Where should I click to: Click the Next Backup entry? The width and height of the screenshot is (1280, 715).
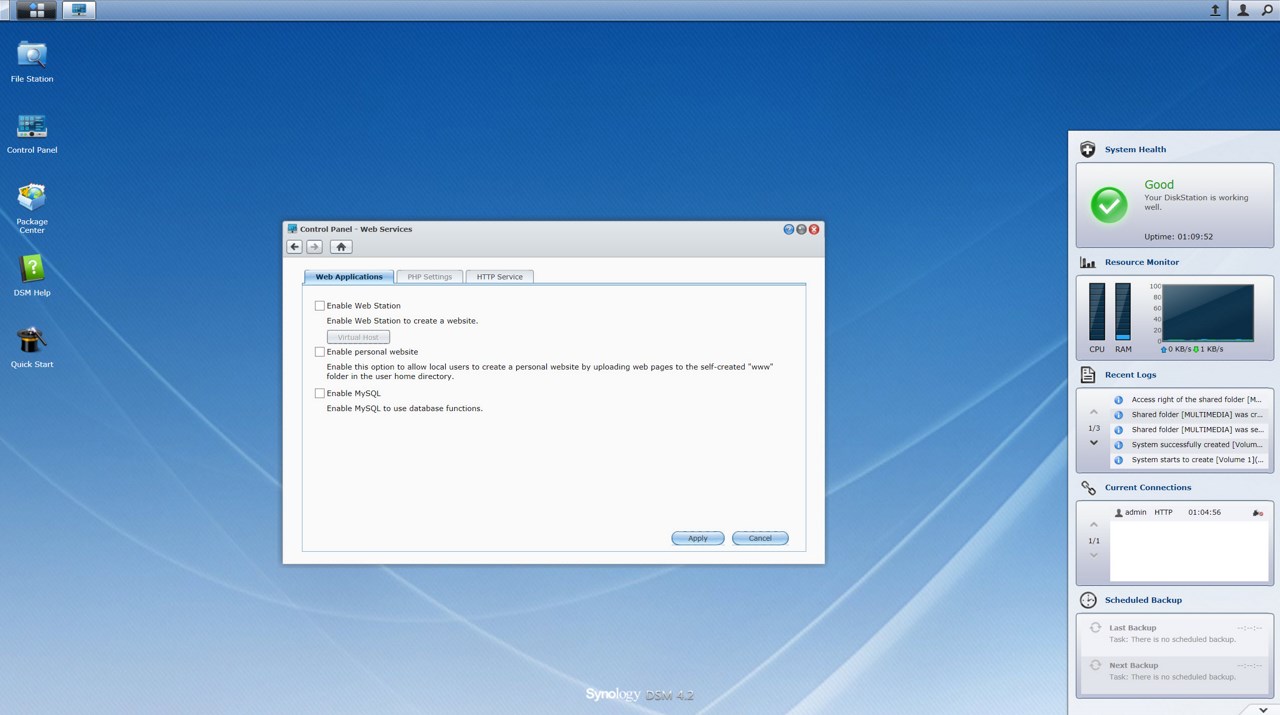1175,671
